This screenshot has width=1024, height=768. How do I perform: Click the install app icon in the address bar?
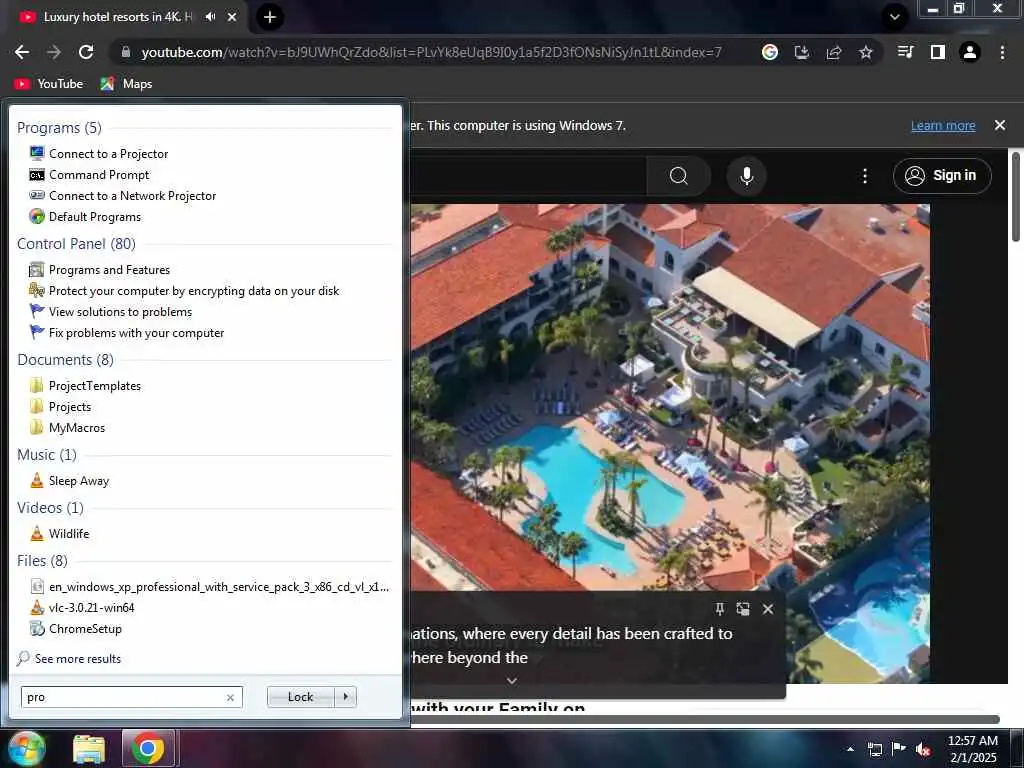pyautogui.click(x=802, y=52)
